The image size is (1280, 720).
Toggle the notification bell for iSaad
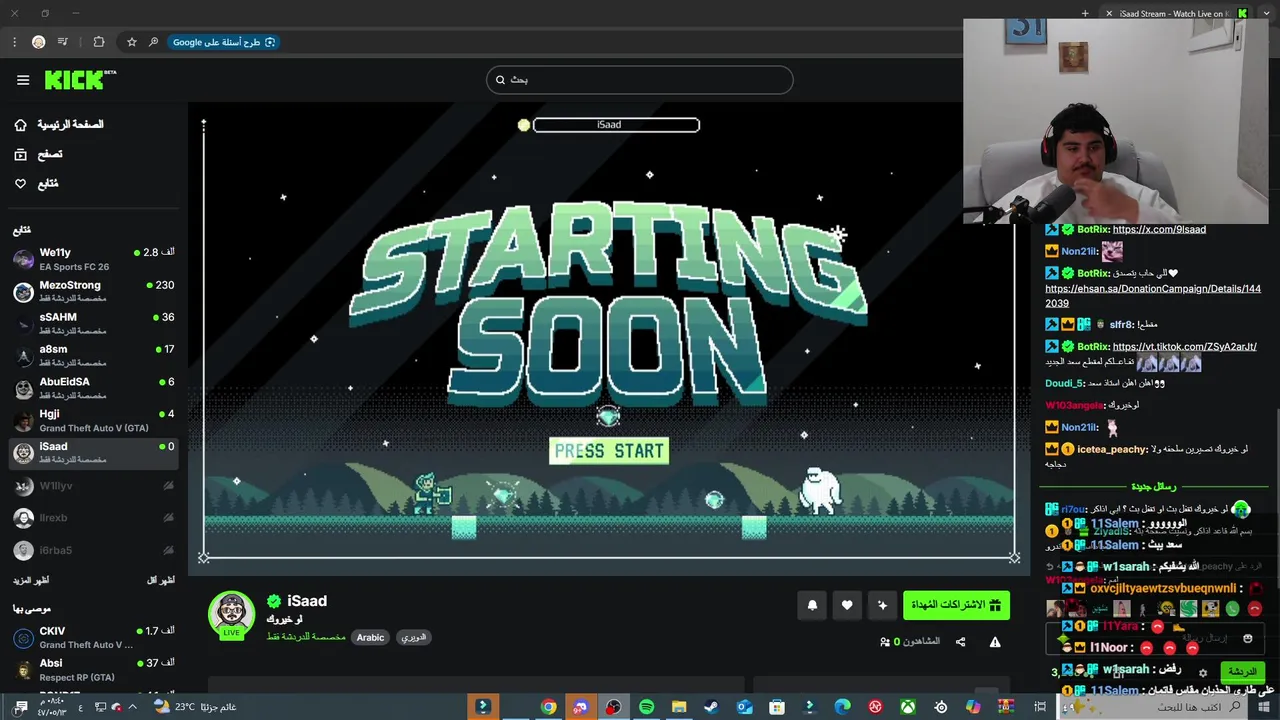point(812,605)
